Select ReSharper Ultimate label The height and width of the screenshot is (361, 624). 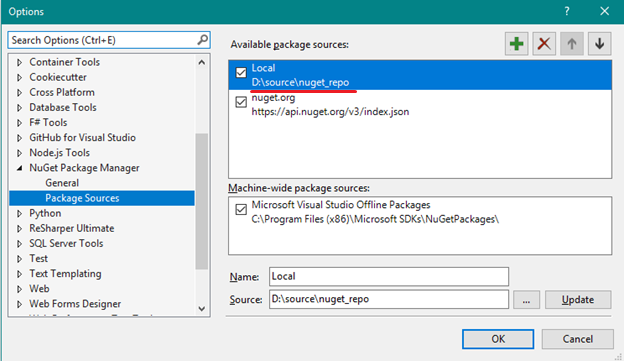(x=72, y=228)
